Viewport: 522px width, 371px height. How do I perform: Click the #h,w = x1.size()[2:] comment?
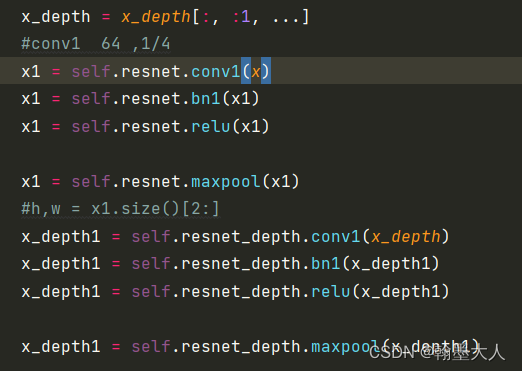[x=120, y=209]
